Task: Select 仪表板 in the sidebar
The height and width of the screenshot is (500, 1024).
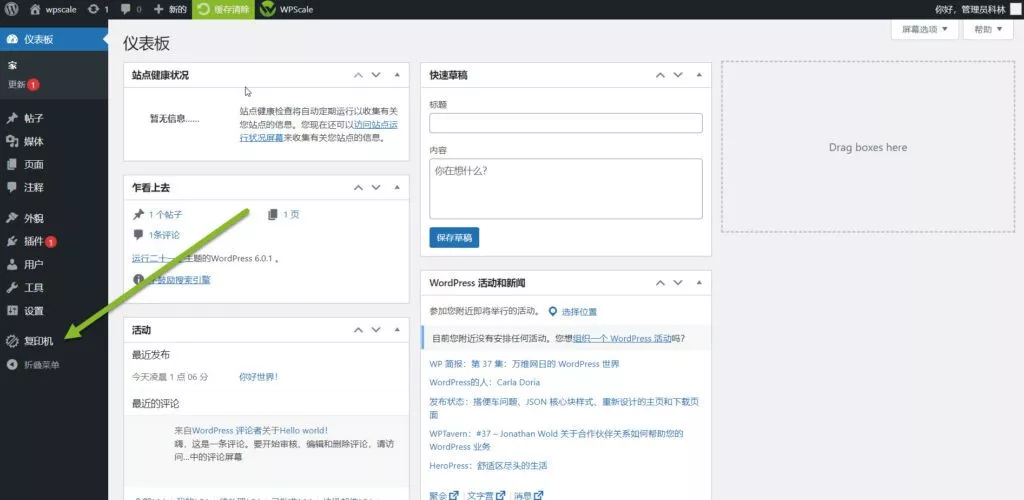Action: point(54,39)
